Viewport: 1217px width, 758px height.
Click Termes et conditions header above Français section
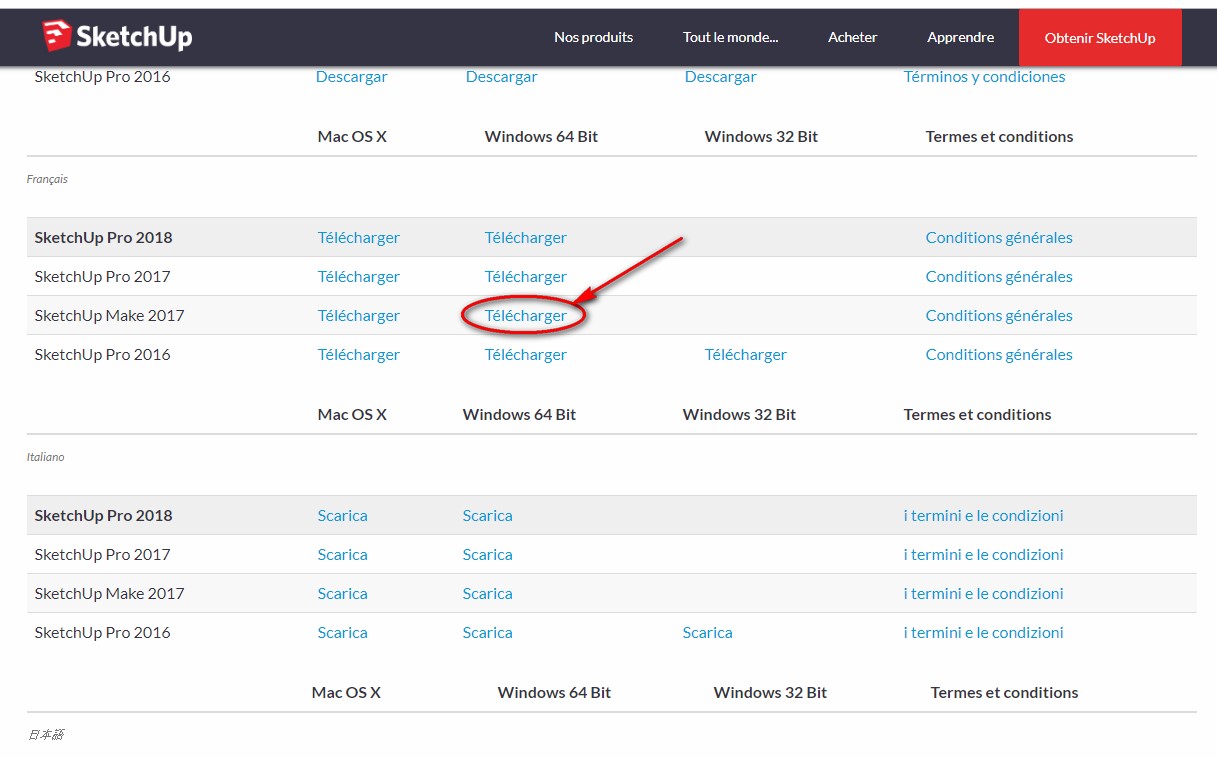point(1000,137)
